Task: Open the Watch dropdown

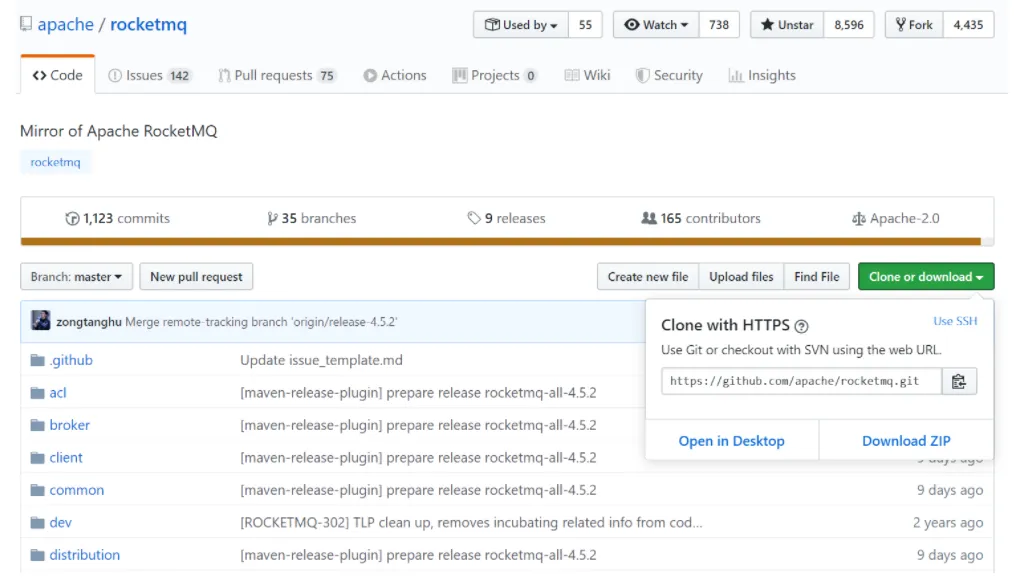Action: tap(656, 25)
